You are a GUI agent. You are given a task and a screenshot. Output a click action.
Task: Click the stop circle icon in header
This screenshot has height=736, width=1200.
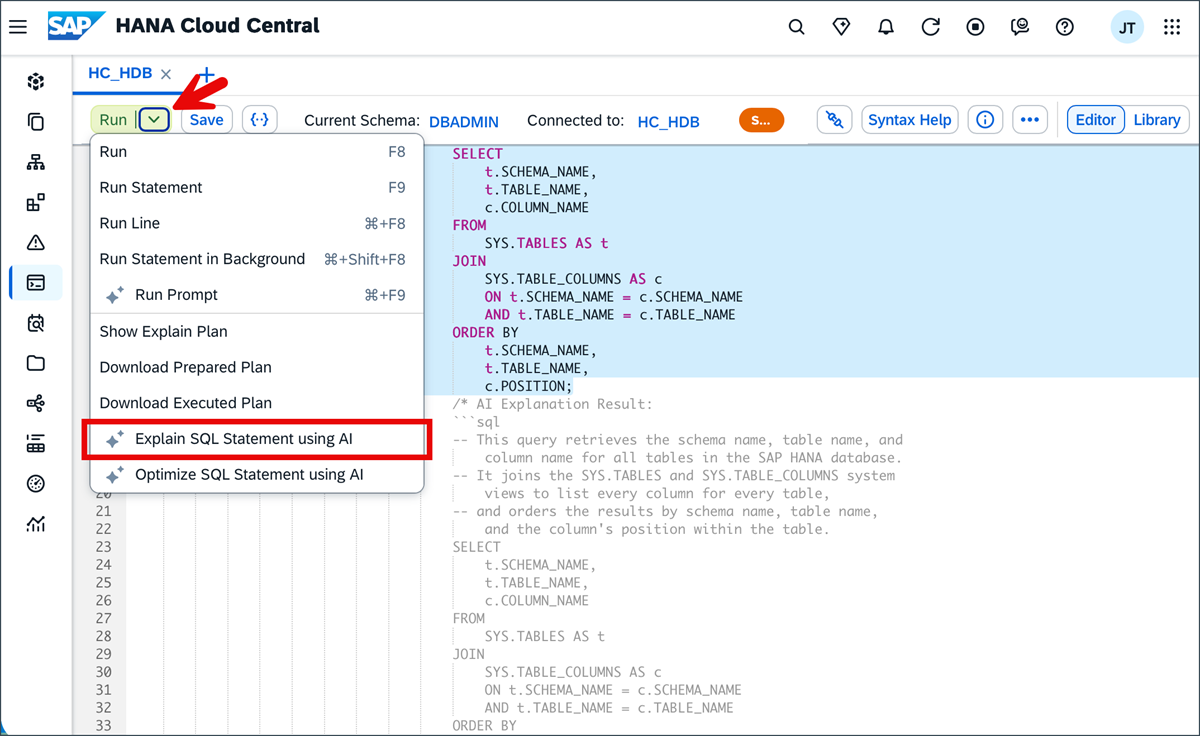[x=976, y=27]
